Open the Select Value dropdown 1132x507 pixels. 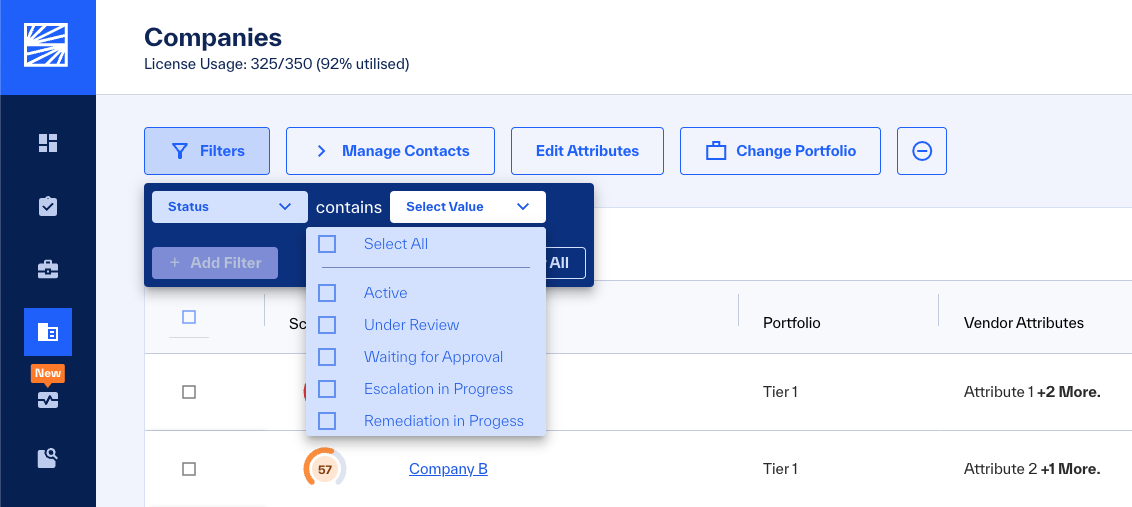click(x=468, y=207)
